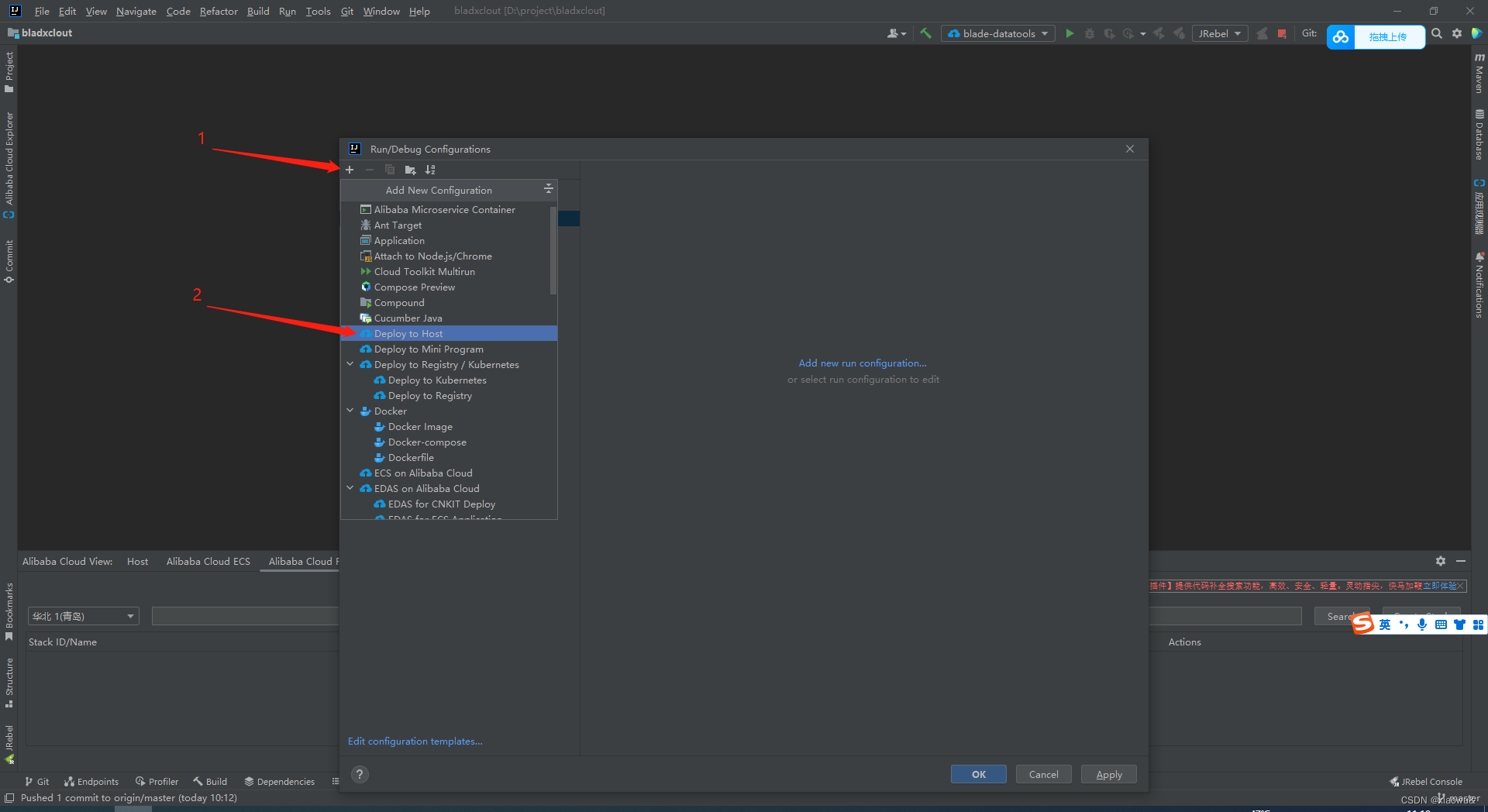Open the 华北 1(青岛) region dropdown

[x=84, y=616]
